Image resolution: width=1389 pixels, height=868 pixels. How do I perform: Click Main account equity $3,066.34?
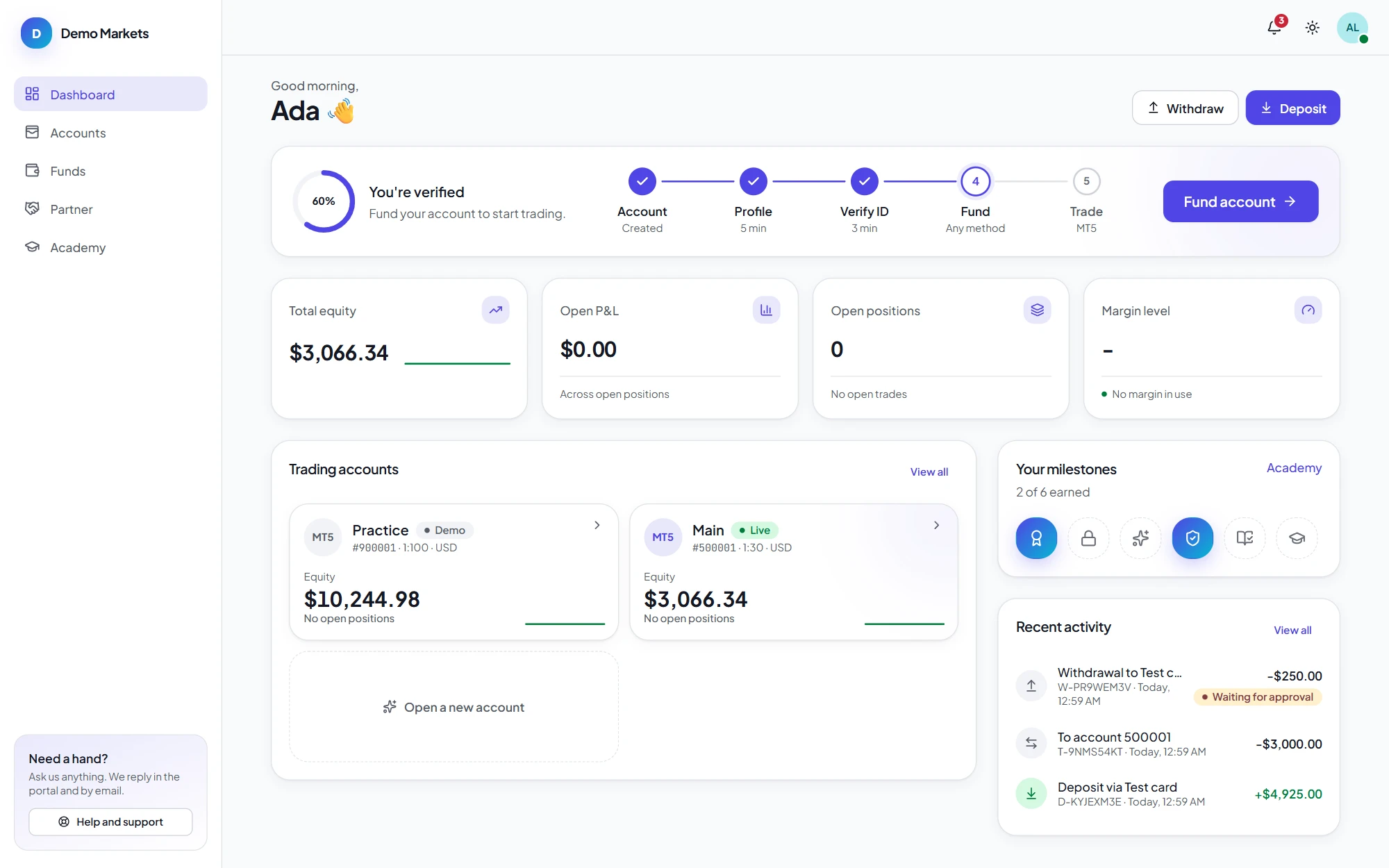click(x=696, y=599)
